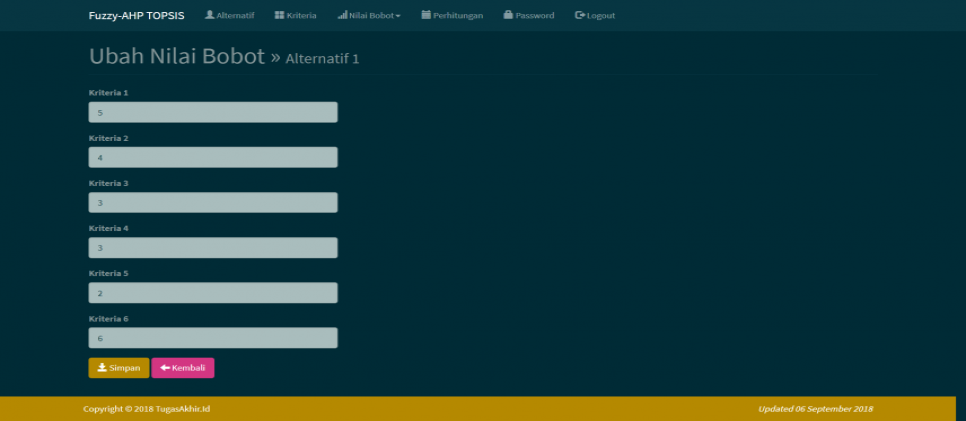The width and height of the screenshot is (966, 421).
Task: Click the Alternatif 1 breadcrumb subtitle
Action: tap(322, 59)
